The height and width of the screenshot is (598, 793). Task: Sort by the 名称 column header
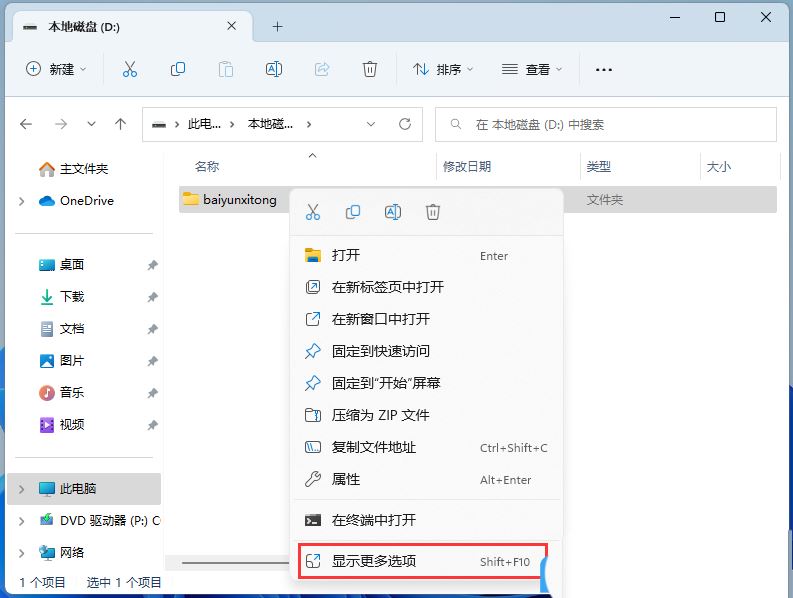point(207,166)
